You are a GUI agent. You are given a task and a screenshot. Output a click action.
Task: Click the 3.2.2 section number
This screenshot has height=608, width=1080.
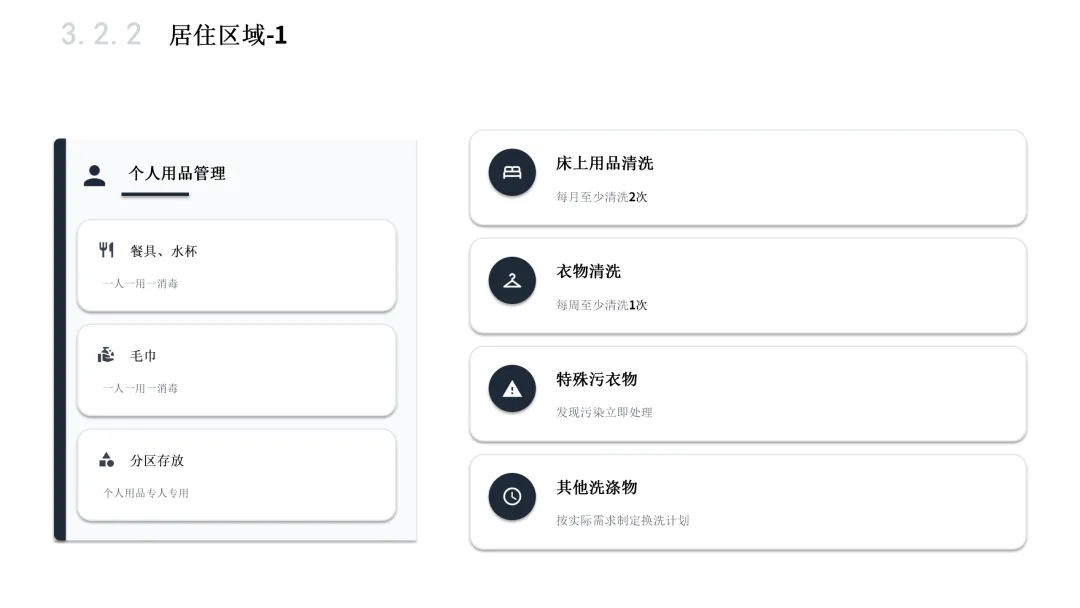pos(101,35)
